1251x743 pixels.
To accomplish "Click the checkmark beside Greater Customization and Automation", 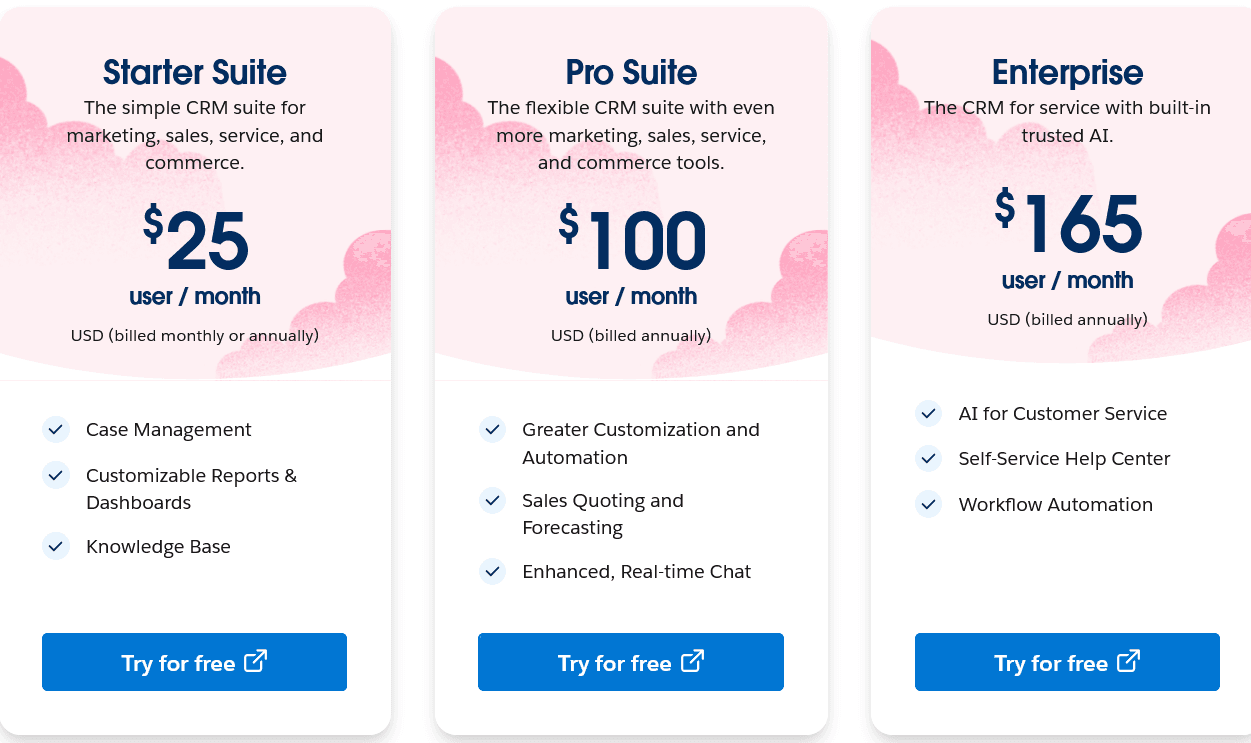I will point(491,430).
